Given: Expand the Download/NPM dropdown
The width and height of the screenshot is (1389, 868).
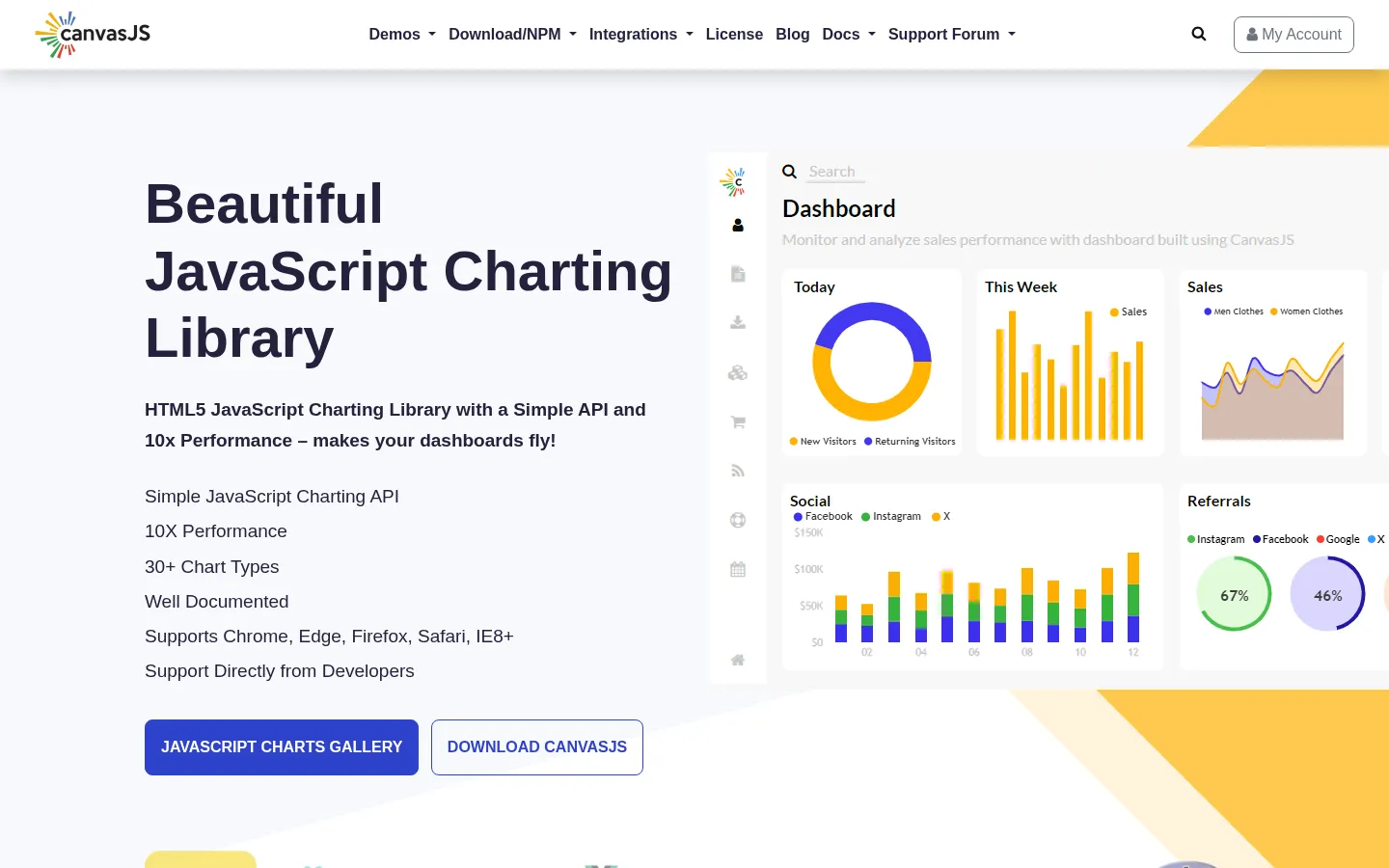Looking at the screenshot, I should pyautogui.click(x=512, y=34).
